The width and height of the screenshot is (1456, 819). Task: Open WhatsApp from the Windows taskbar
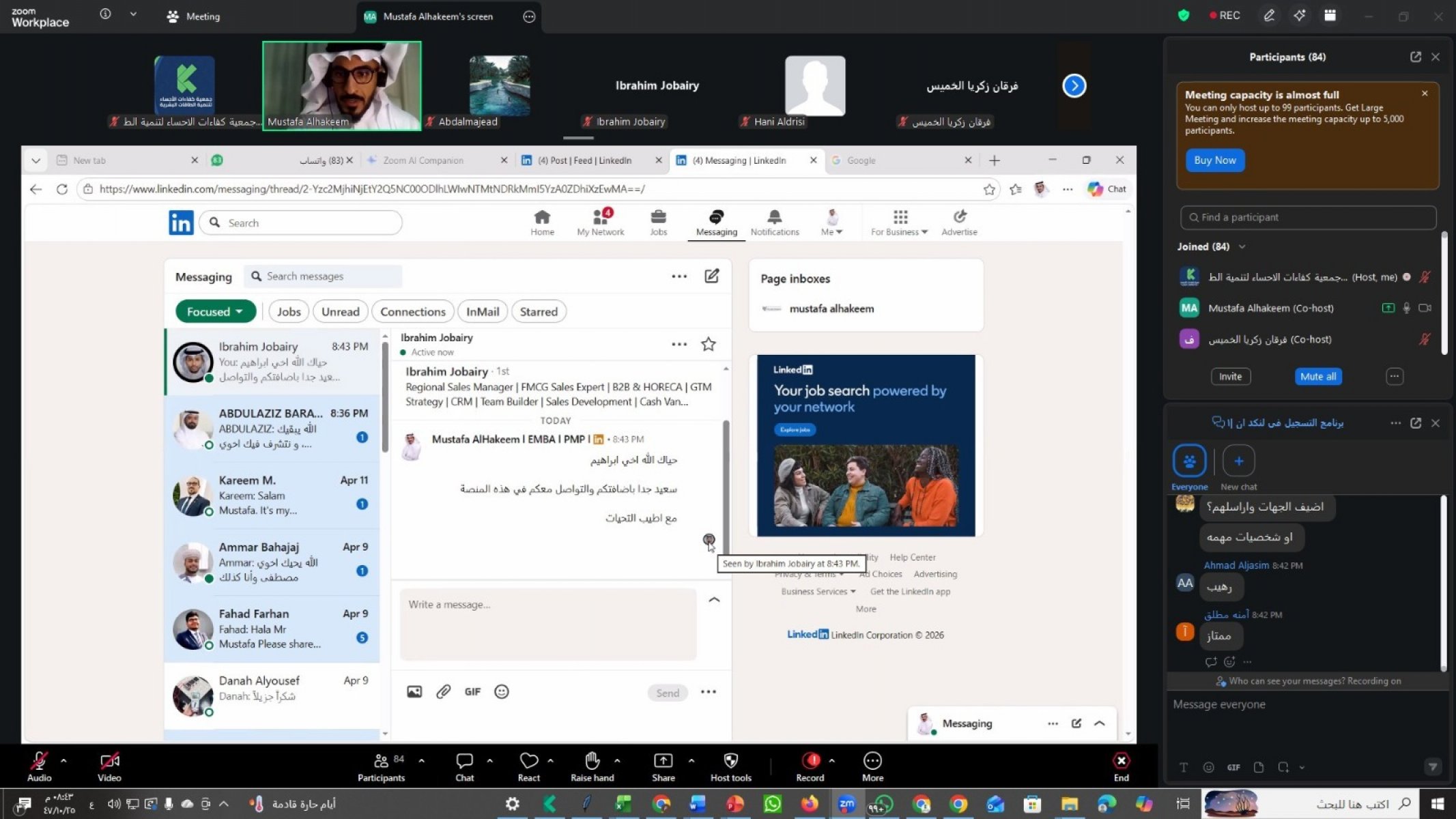(x=772, y=804)
